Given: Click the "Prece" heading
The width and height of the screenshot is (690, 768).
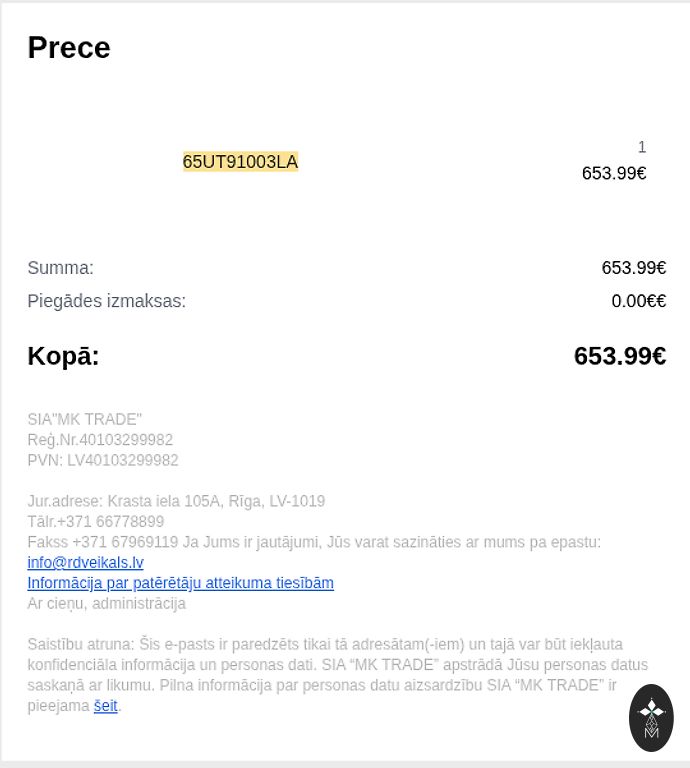Looking at the screenshot, I should pyautogui.click(x=69, y=47).
